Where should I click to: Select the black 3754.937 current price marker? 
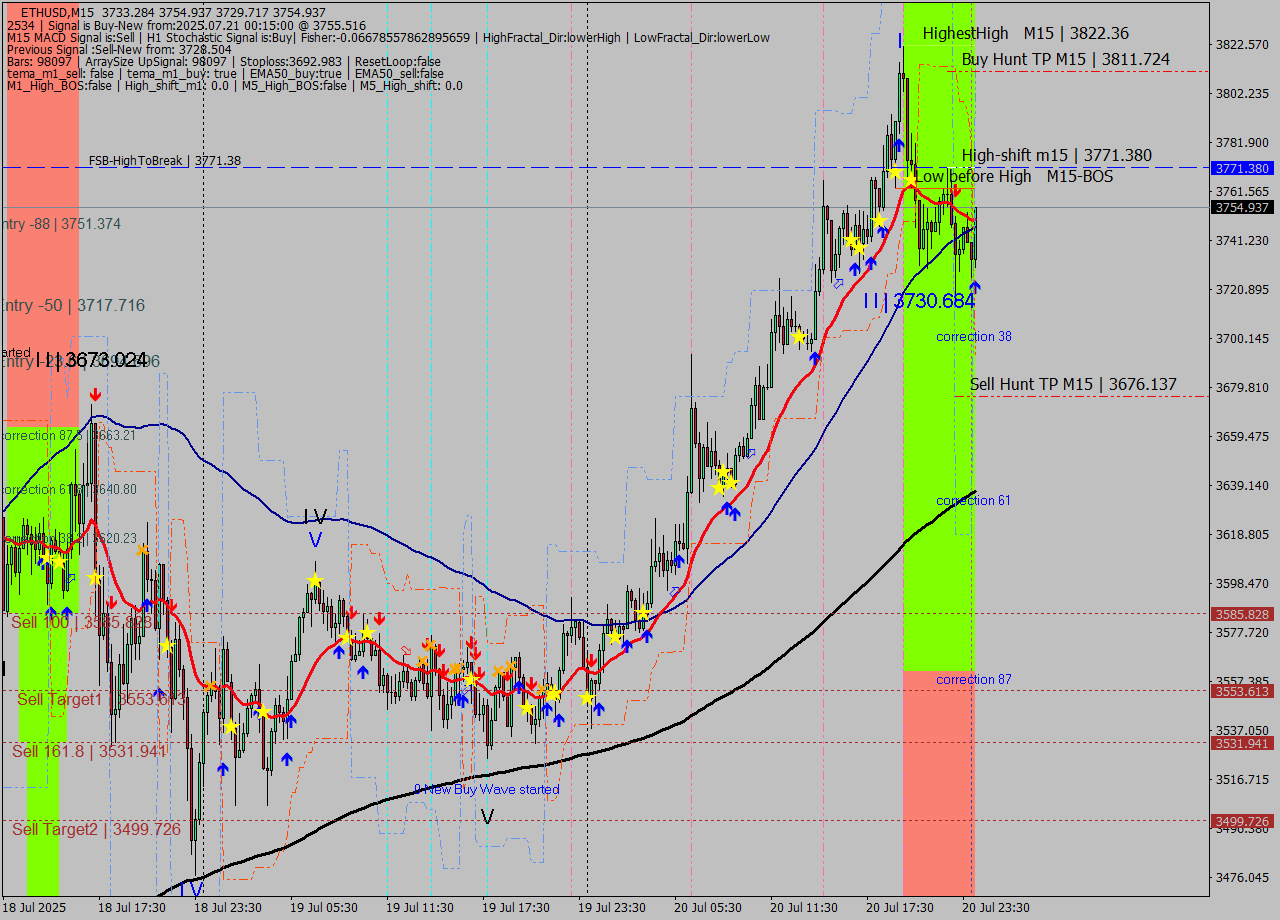1243,207
